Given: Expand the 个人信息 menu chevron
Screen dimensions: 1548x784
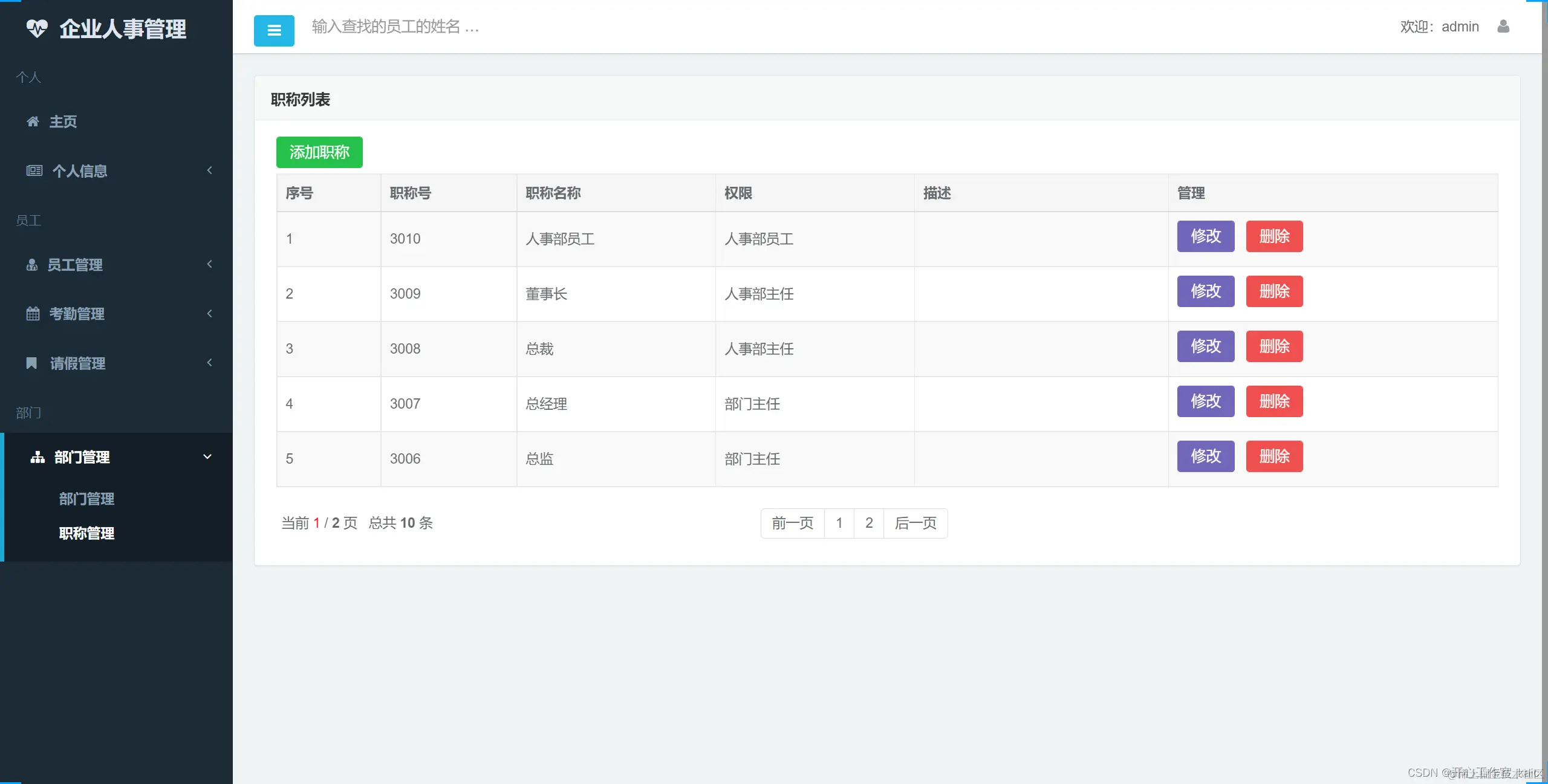Looking at the screenshot, I should coord(210,170).
